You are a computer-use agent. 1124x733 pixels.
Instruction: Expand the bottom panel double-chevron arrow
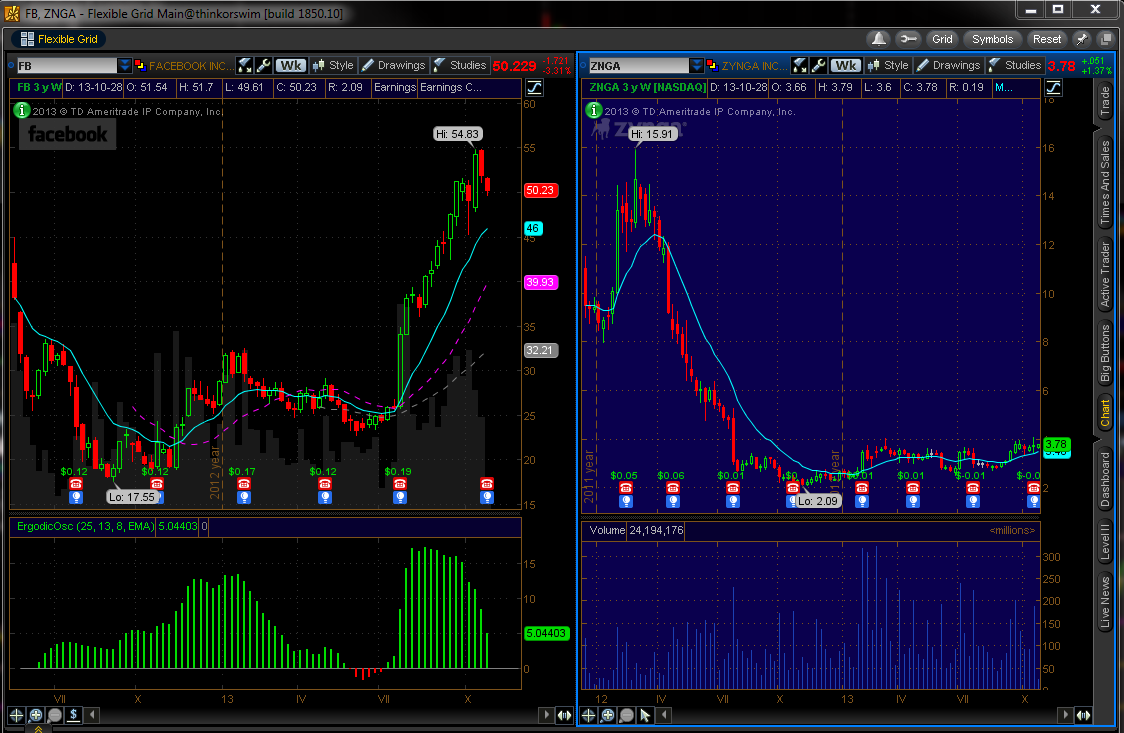coord(38,729)
